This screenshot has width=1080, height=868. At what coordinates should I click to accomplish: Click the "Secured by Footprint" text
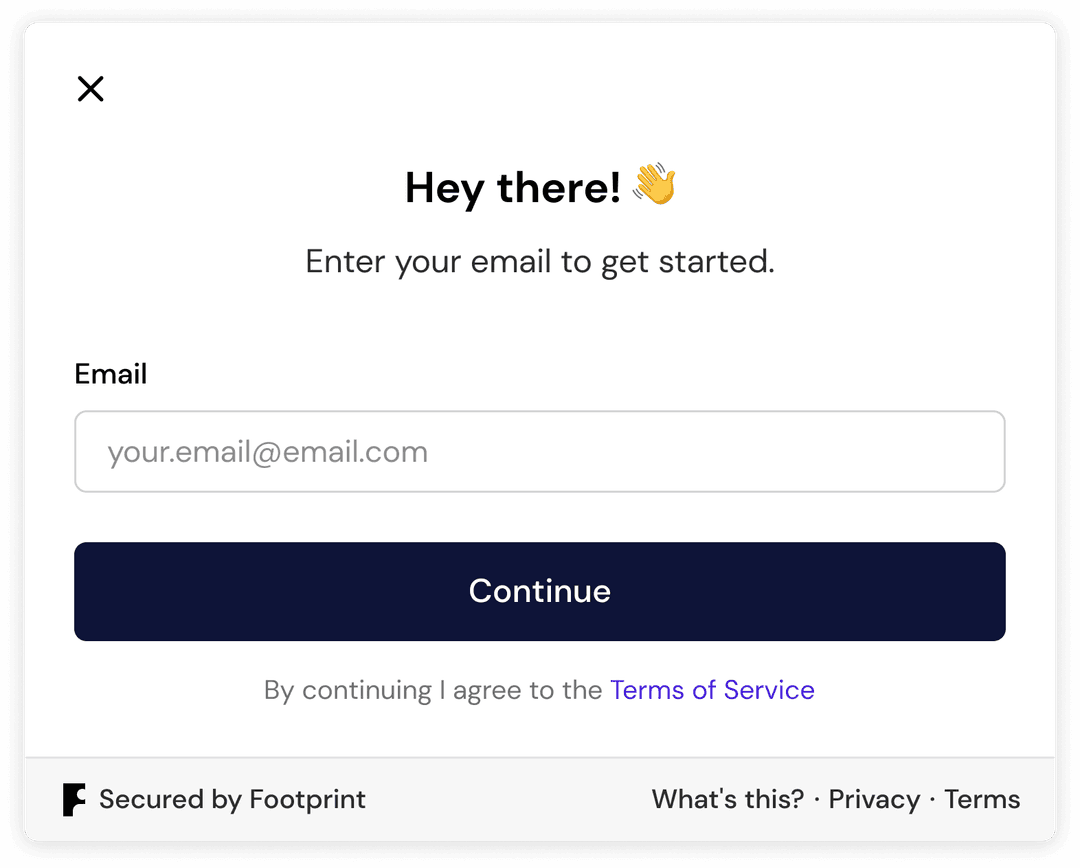tap(232, 800)
